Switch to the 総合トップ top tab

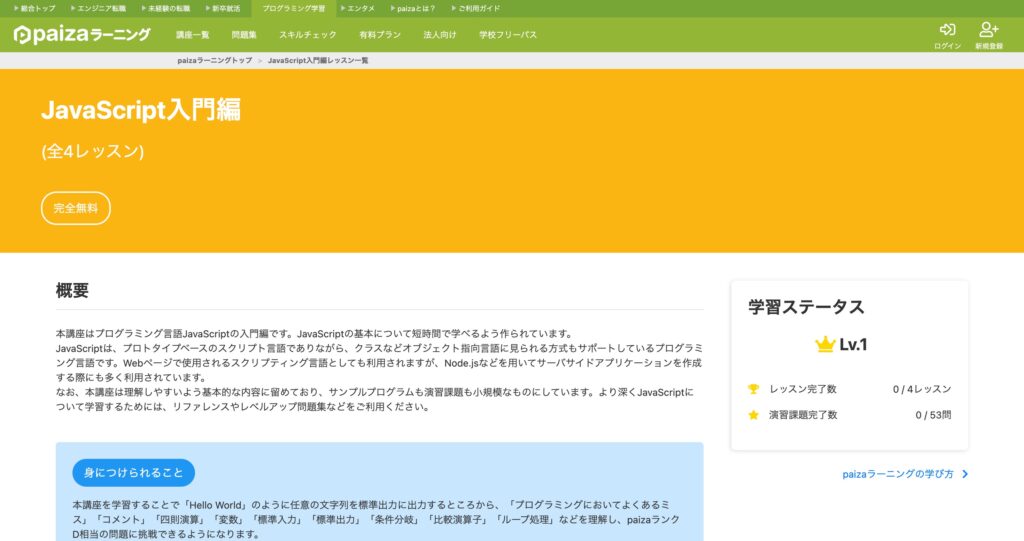point(35,8)
